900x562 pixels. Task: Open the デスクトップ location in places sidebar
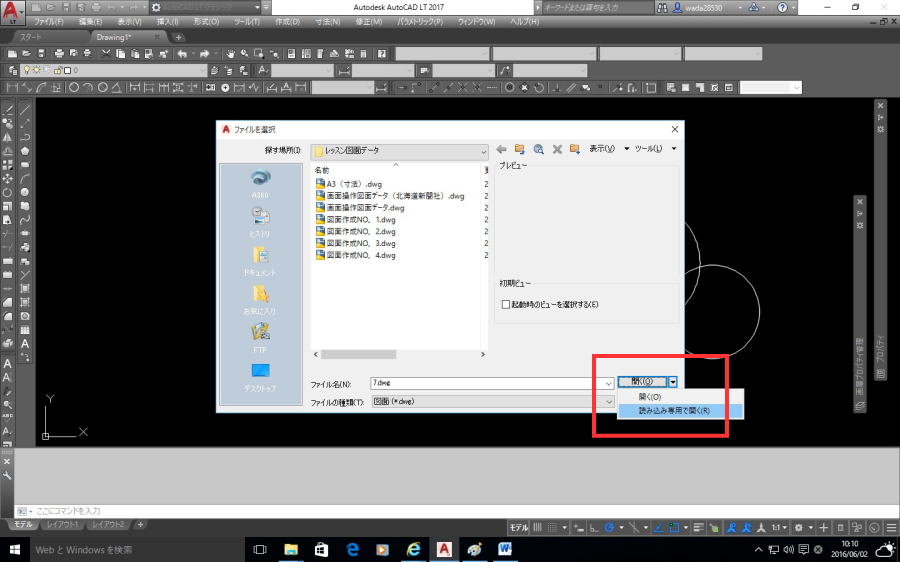coord(260,377)
